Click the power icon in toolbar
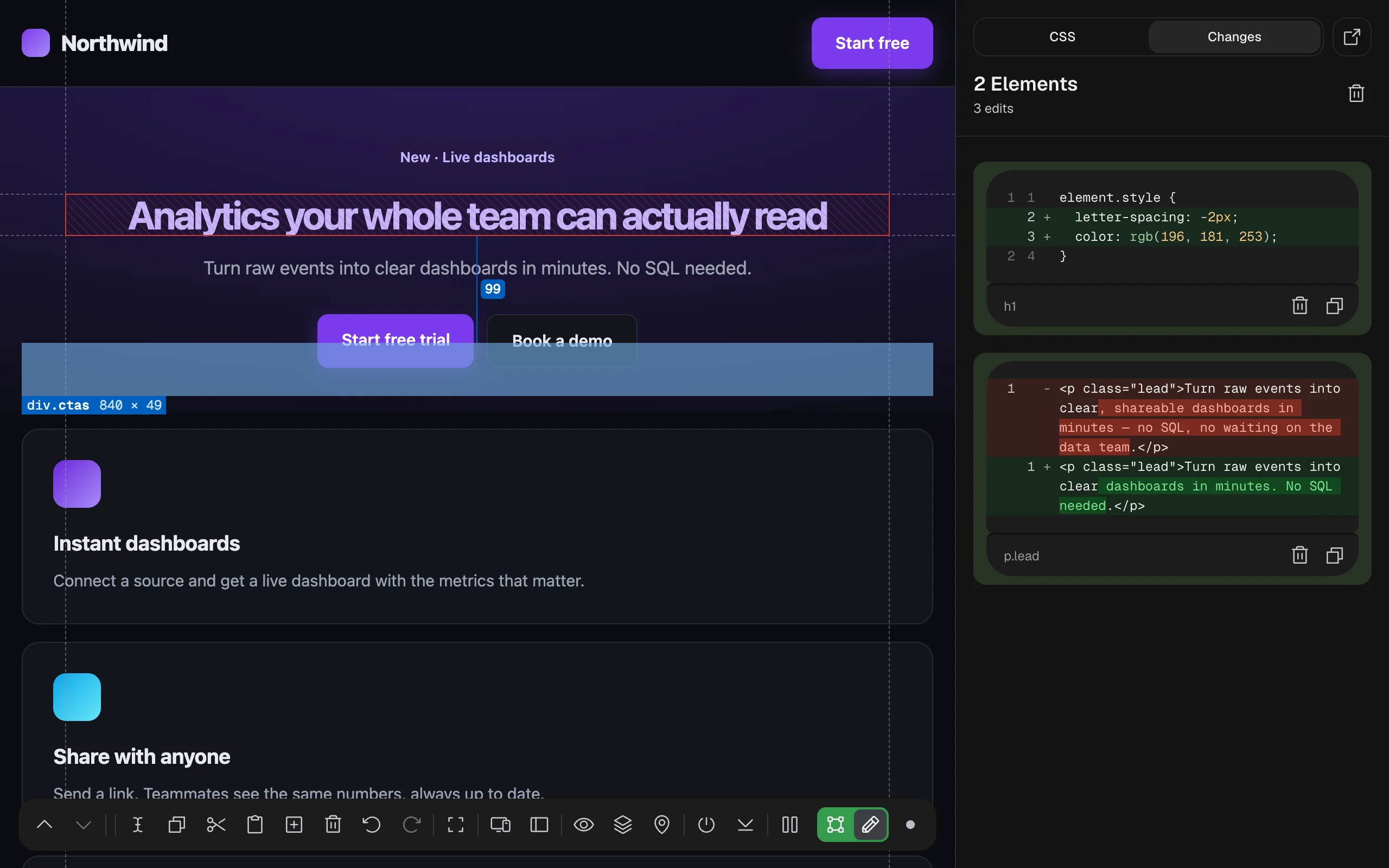Image resolution: width=1389 pixels, height=868 pixels. coord(706,825)
